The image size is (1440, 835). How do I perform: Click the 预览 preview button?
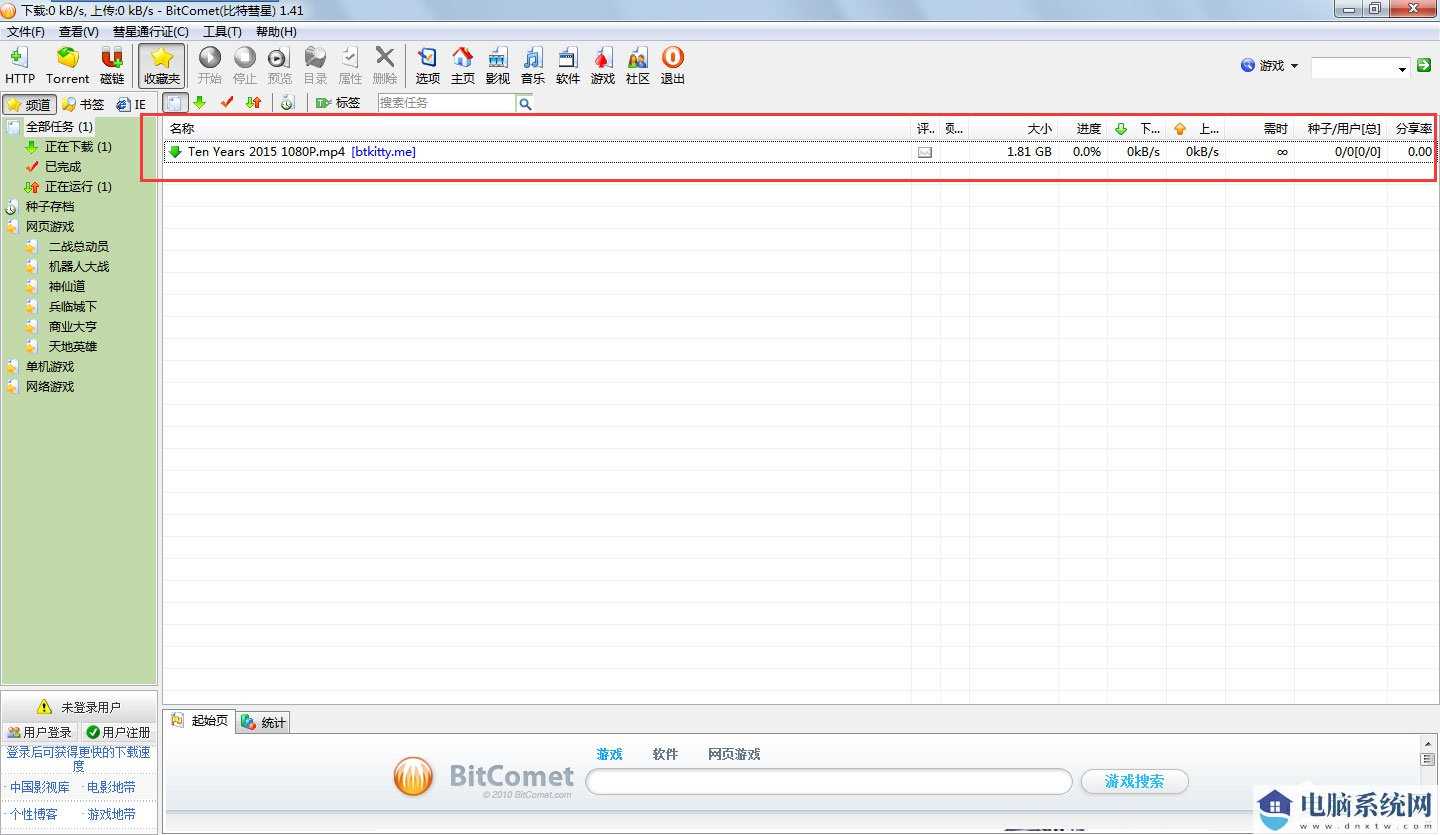tap(280, 65)
